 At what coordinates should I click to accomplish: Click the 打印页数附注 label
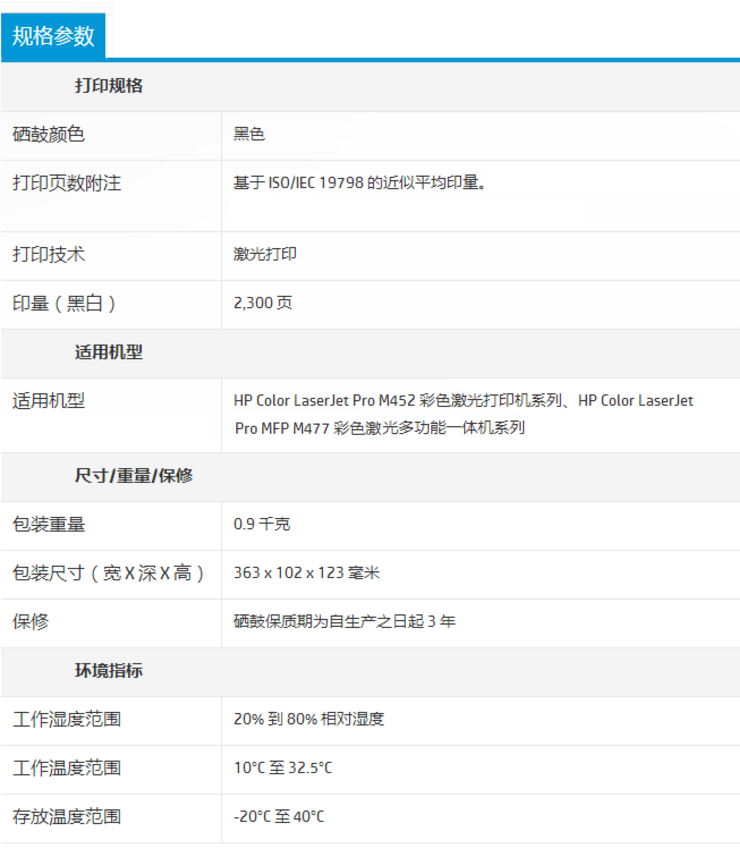click(x=67, y=183)
